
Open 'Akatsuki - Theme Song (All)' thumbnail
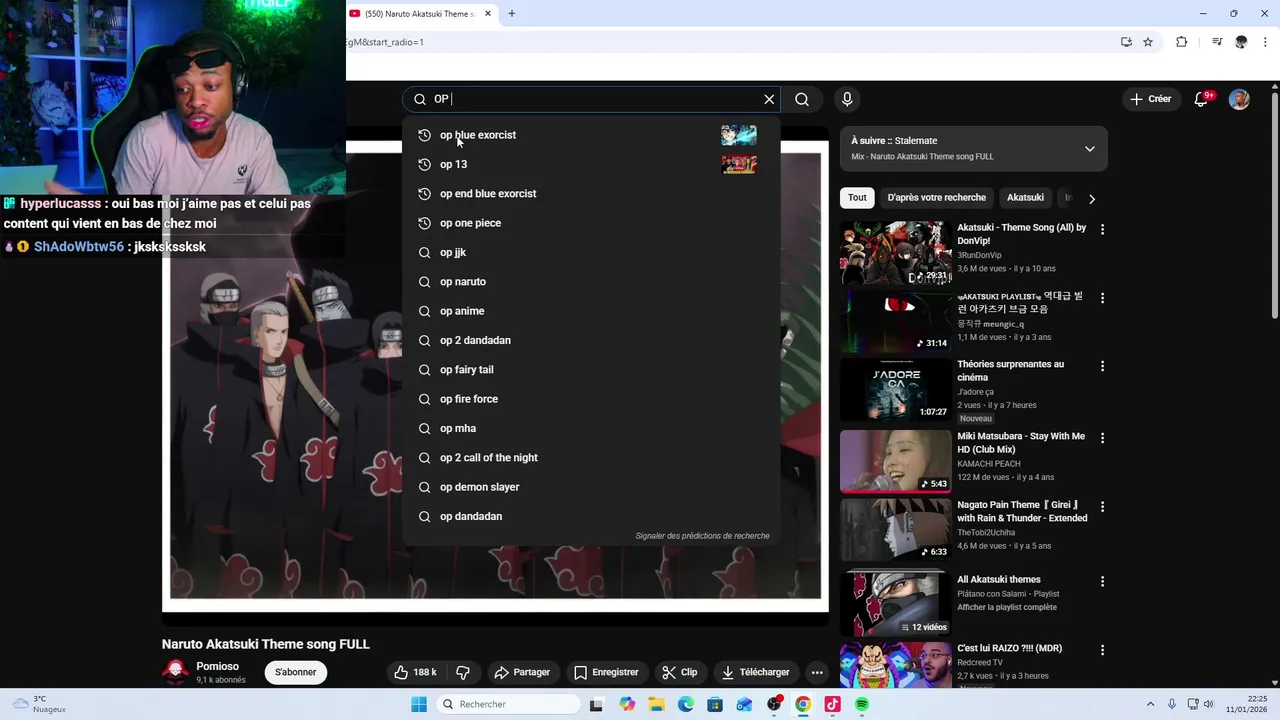(896, 252)
